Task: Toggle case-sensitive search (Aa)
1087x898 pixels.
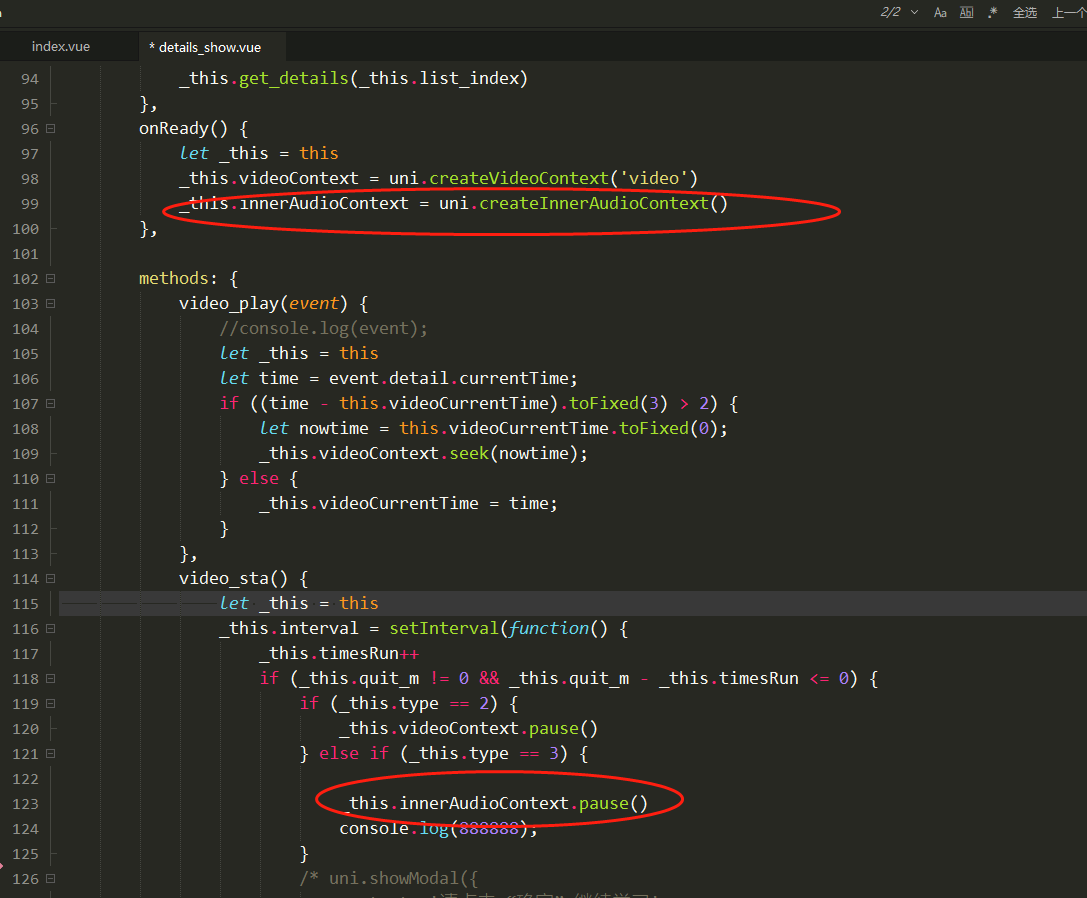Action: point(940,12)
